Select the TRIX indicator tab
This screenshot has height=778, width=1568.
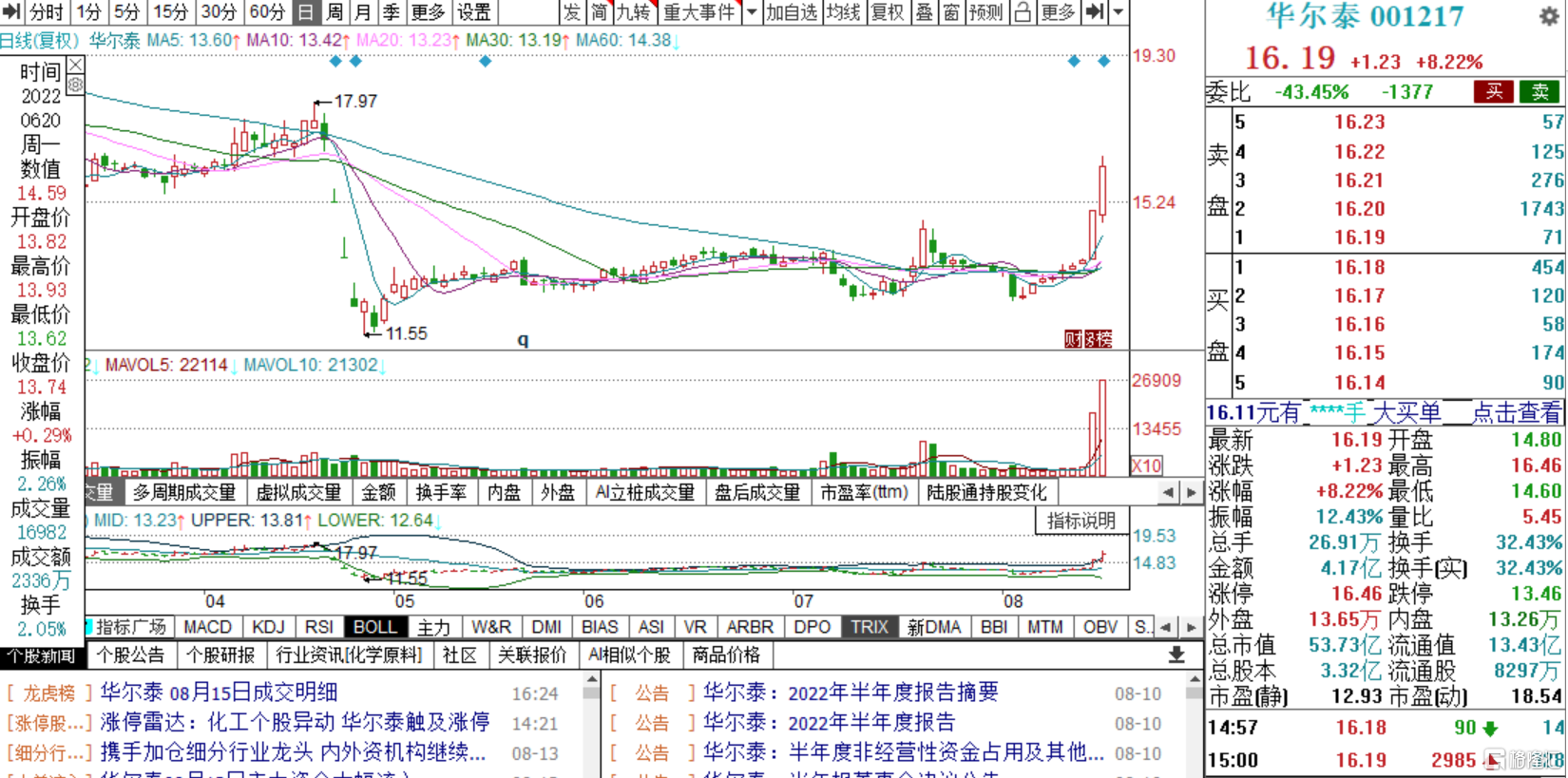(869, 627)
